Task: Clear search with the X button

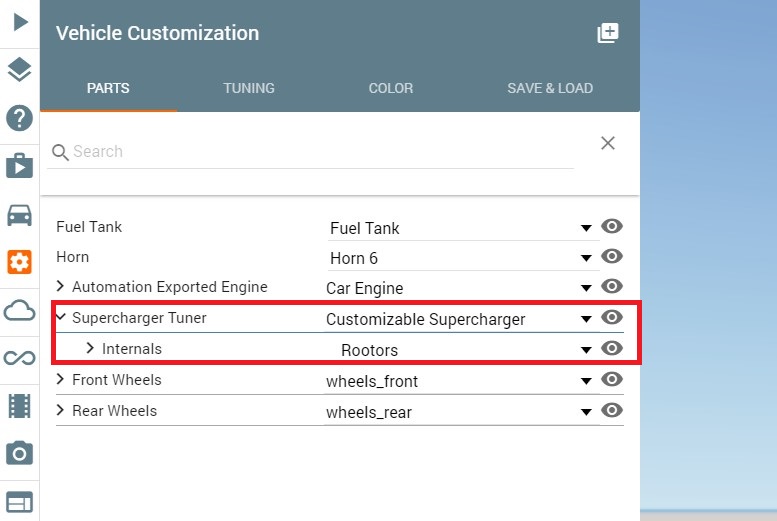Action: click(x=608, y=143)
